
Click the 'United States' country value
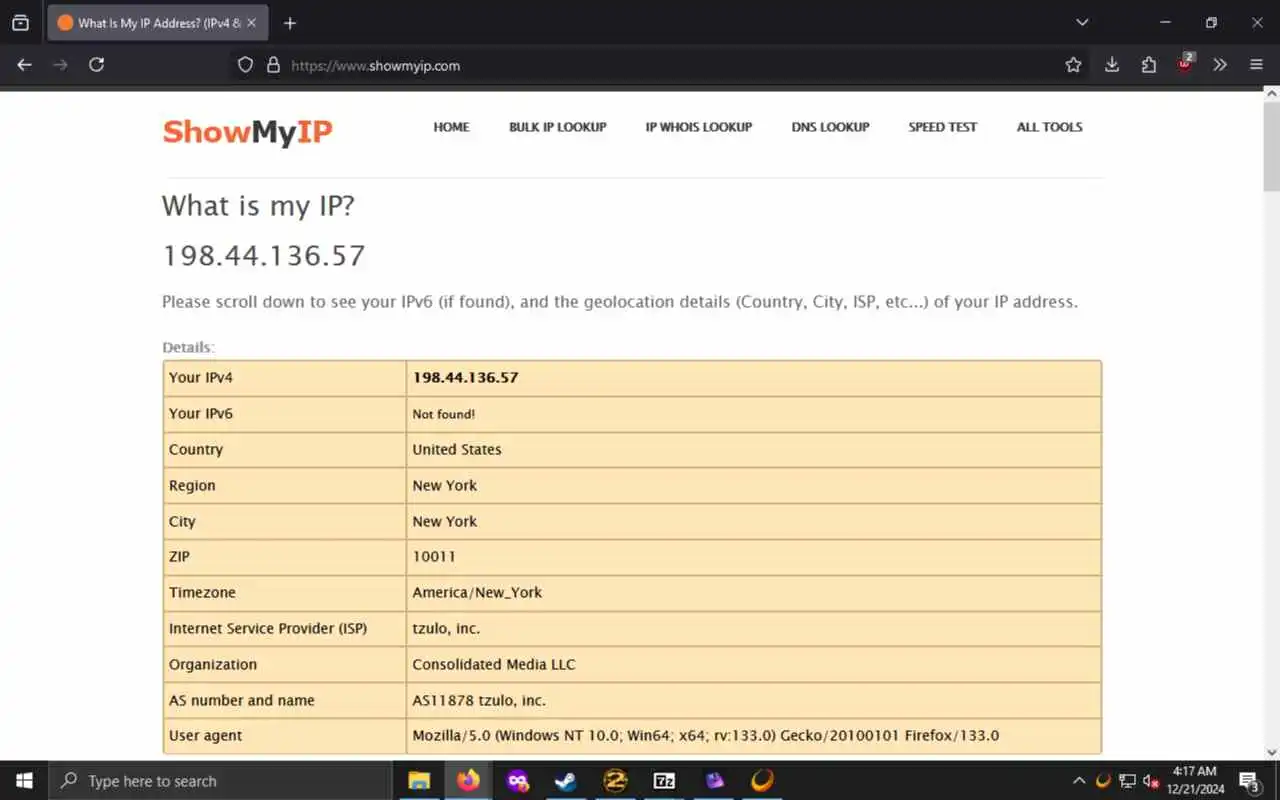click(x=457, y=450)
